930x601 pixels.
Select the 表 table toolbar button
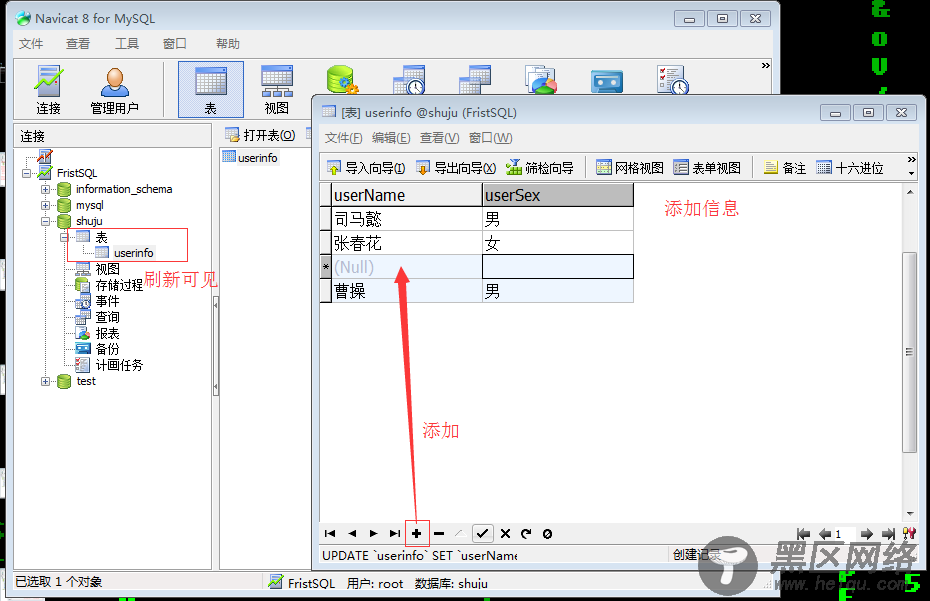[211, 90]
